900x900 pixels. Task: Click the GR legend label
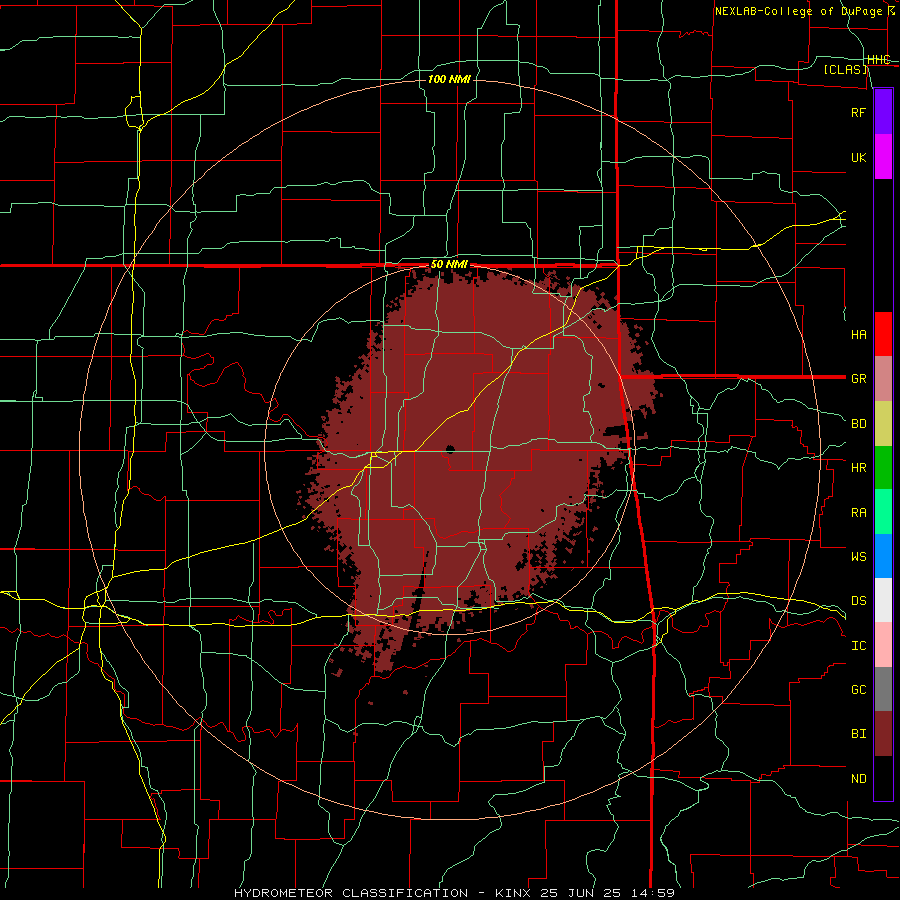click(858, 379)
